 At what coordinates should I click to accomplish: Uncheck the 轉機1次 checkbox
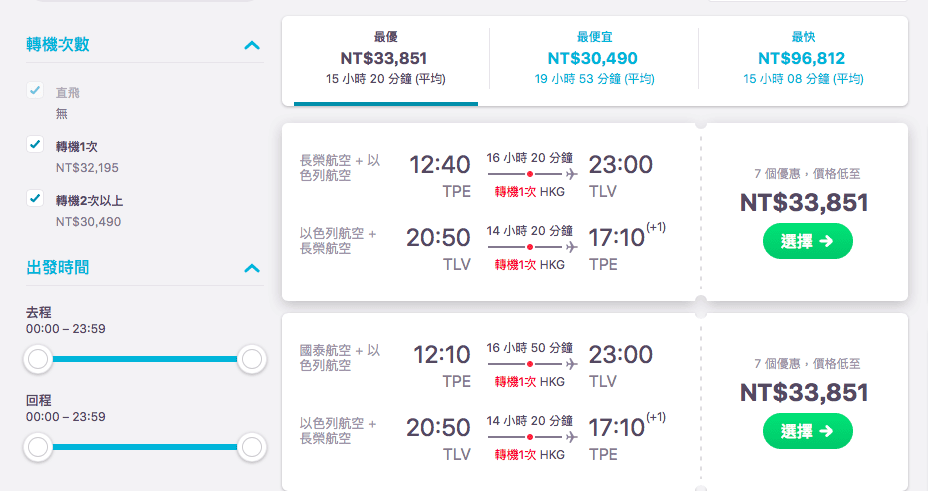35,144
